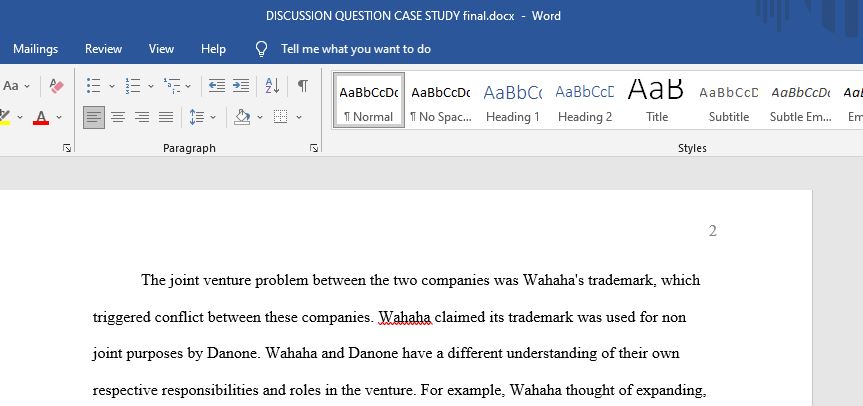This screenshot has height=406, width=863.
Task: Open the View tab
Action: [161, 49]
